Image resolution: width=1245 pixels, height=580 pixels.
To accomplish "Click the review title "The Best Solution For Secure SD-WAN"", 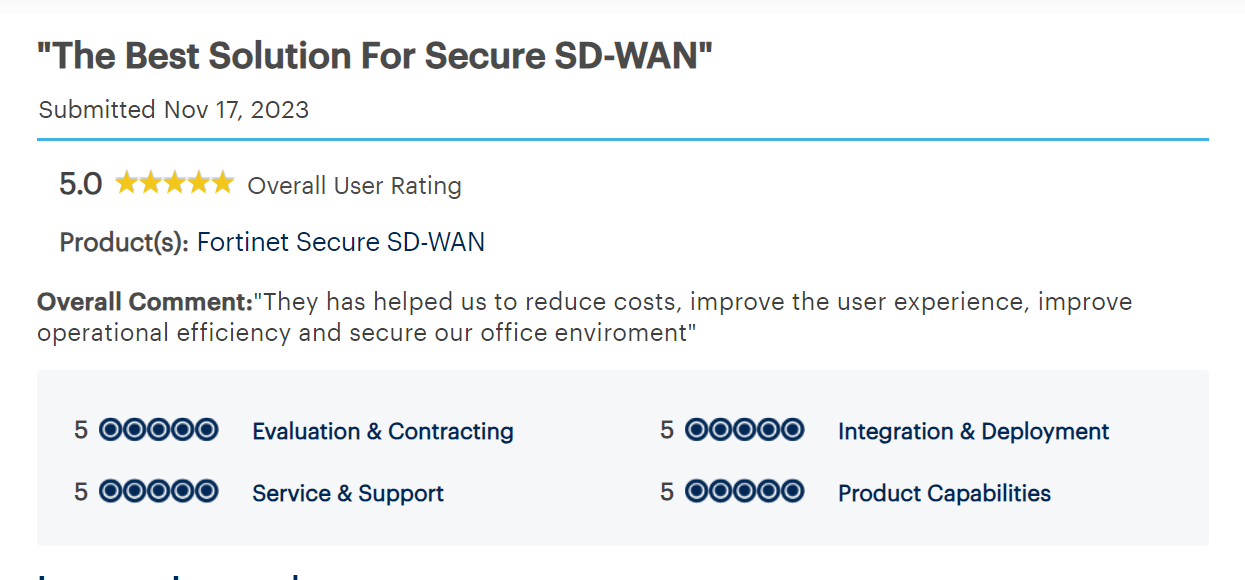I will pyautogui.click(x=374, y=57).
